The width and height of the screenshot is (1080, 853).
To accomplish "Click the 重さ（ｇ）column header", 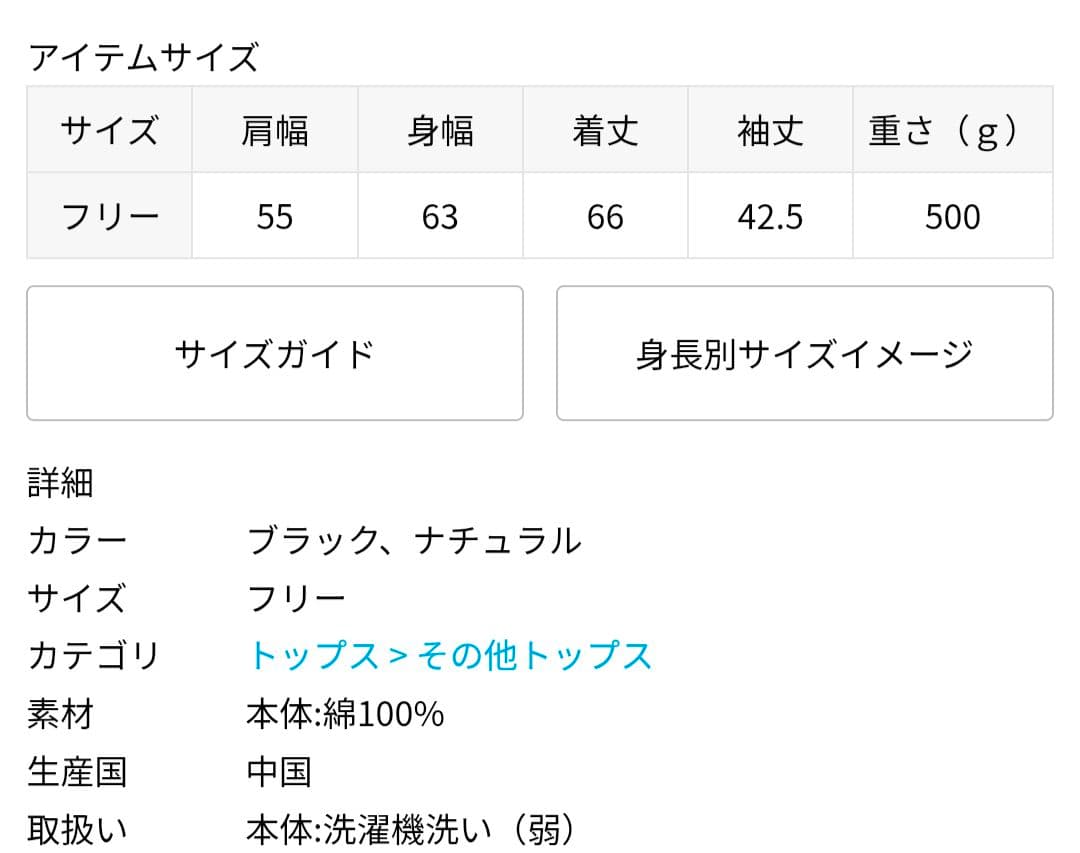I will [x=950, y=130].
